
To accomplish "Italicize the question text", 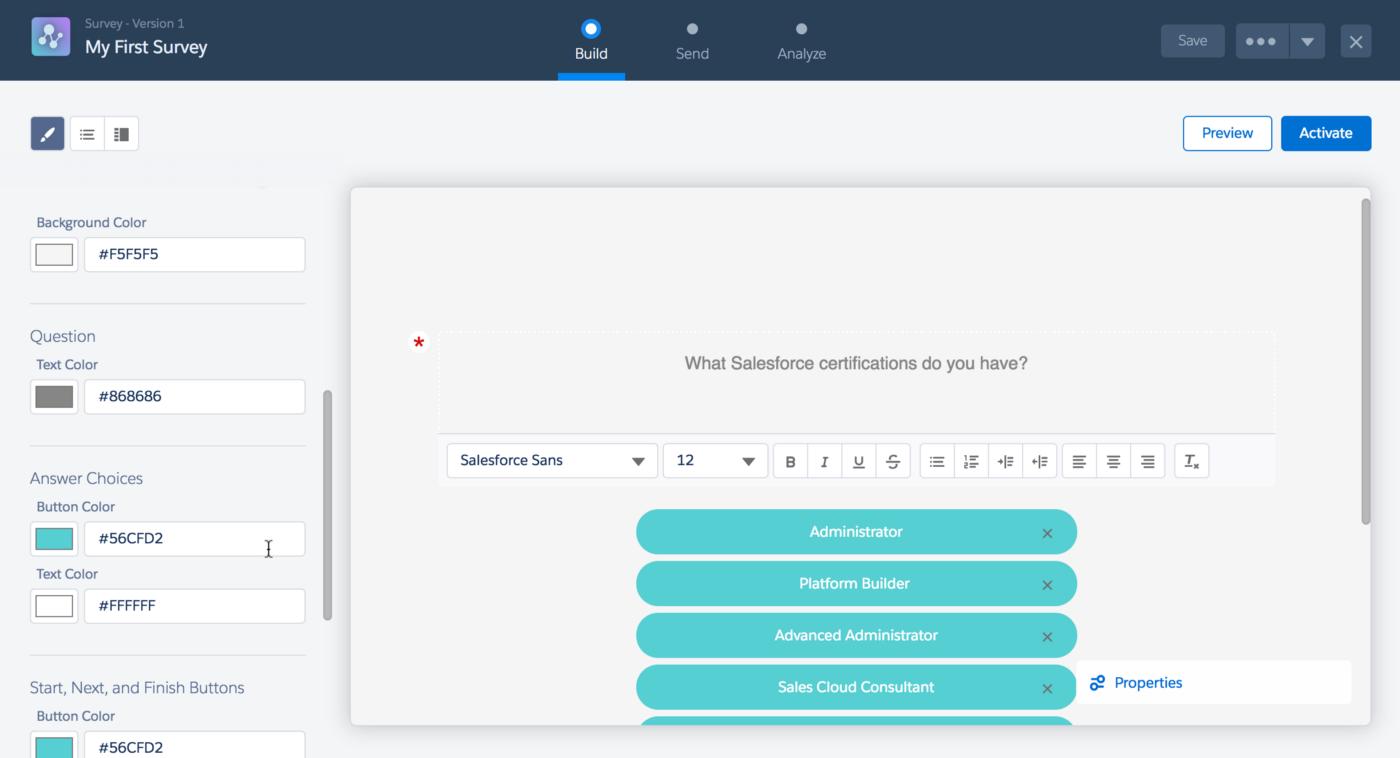I will pos(824,461).
